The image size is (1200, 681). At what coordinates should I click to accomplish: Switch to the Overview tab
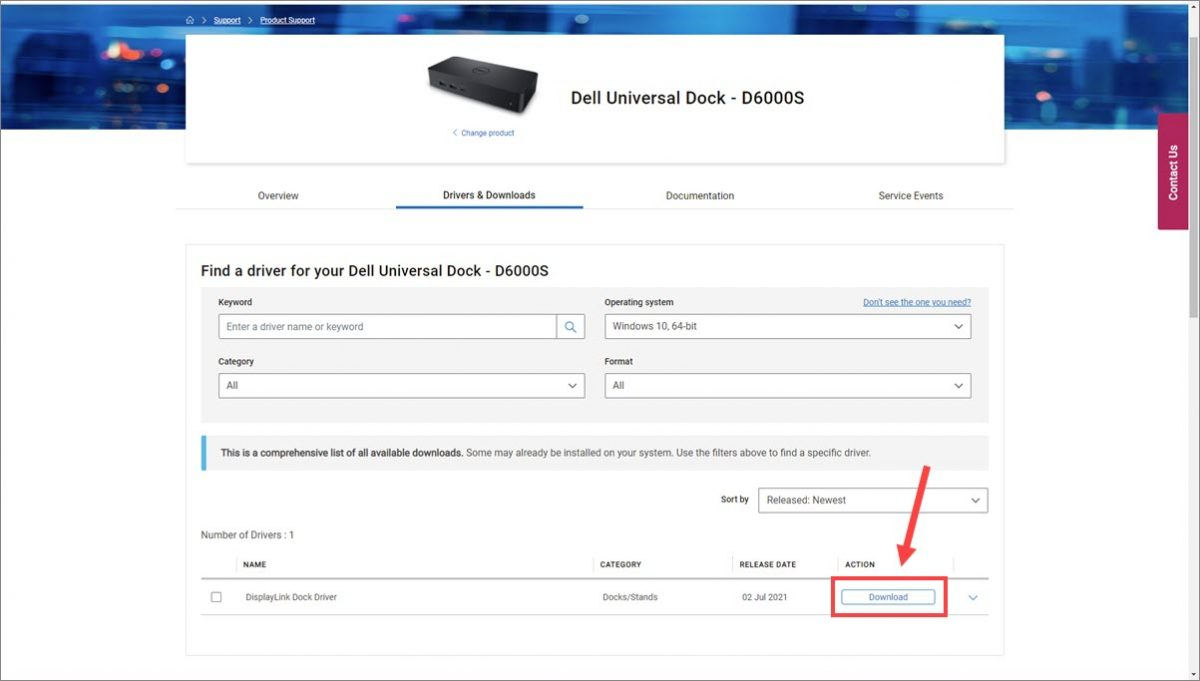click(x=277, y=195)
